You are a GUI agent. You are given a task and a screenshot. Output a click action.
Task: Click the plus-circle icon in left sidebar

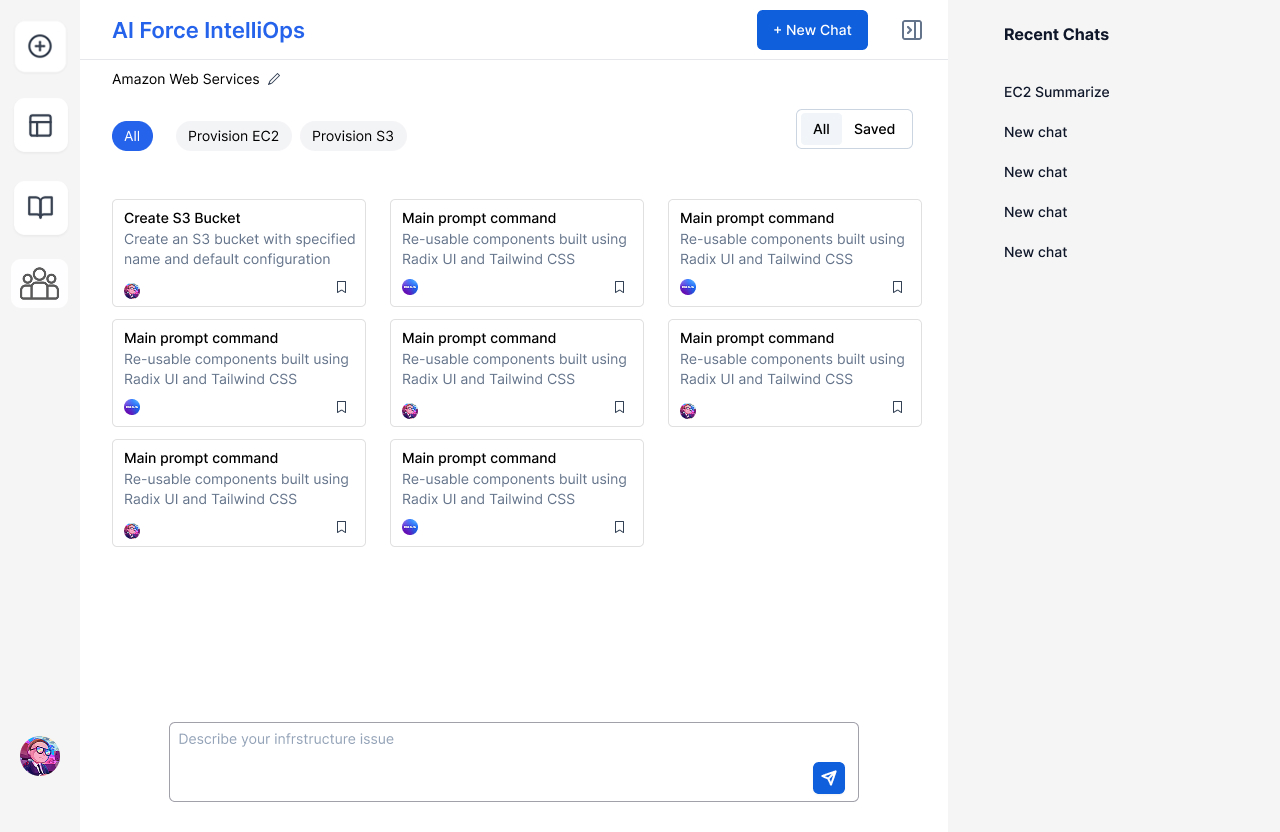click(40, 46)
